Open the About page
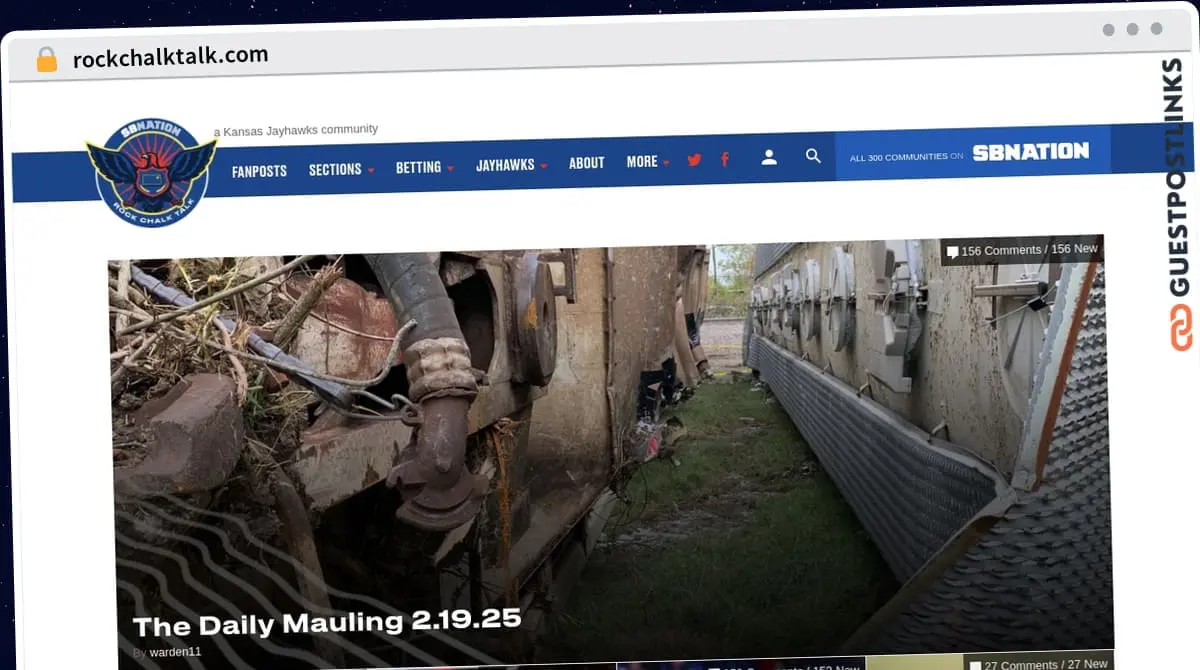The height and width of the screenshot is (670, 1200). (587, 163)
